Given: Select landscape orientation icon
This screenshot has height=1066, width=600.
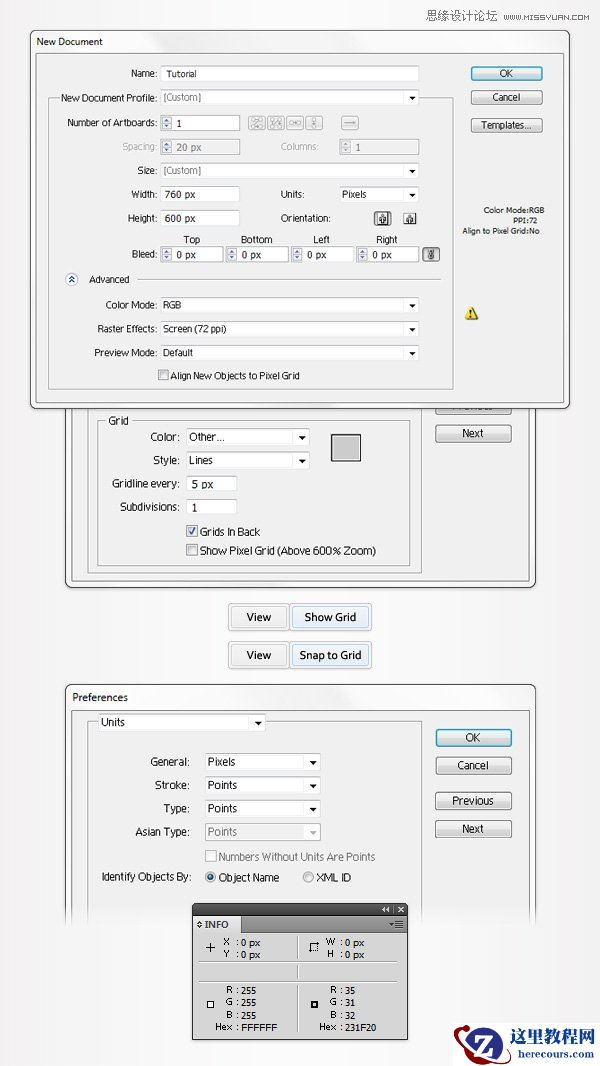Looking at the screenshot, I should (409, 219).
